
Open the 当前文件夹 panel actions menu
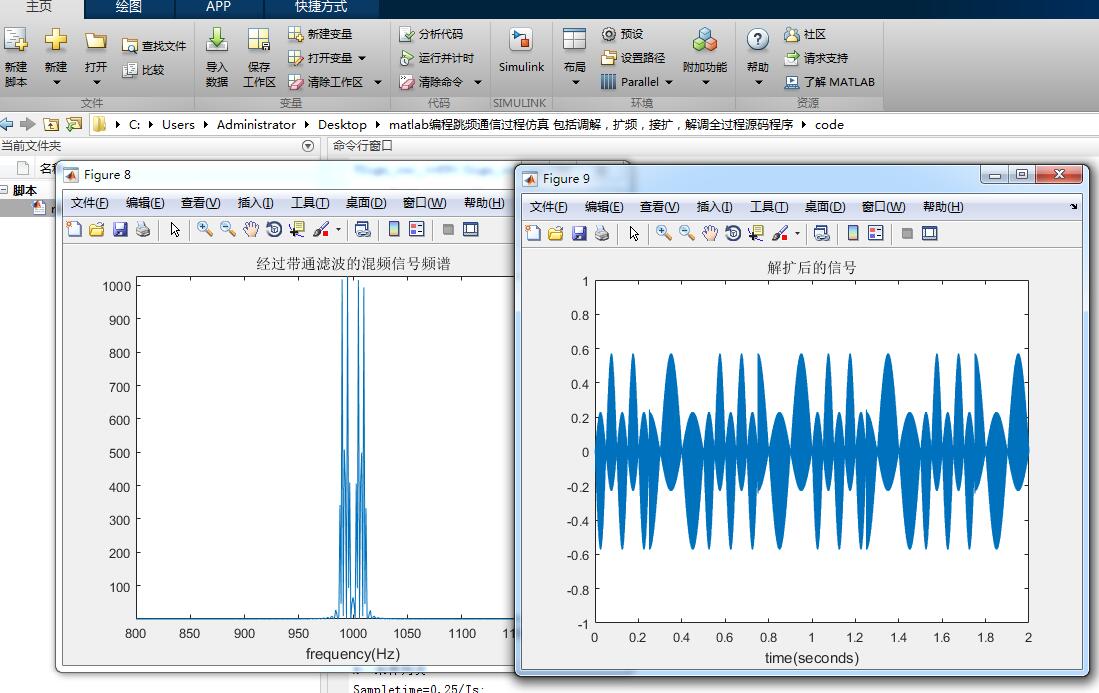click(308, 146)
